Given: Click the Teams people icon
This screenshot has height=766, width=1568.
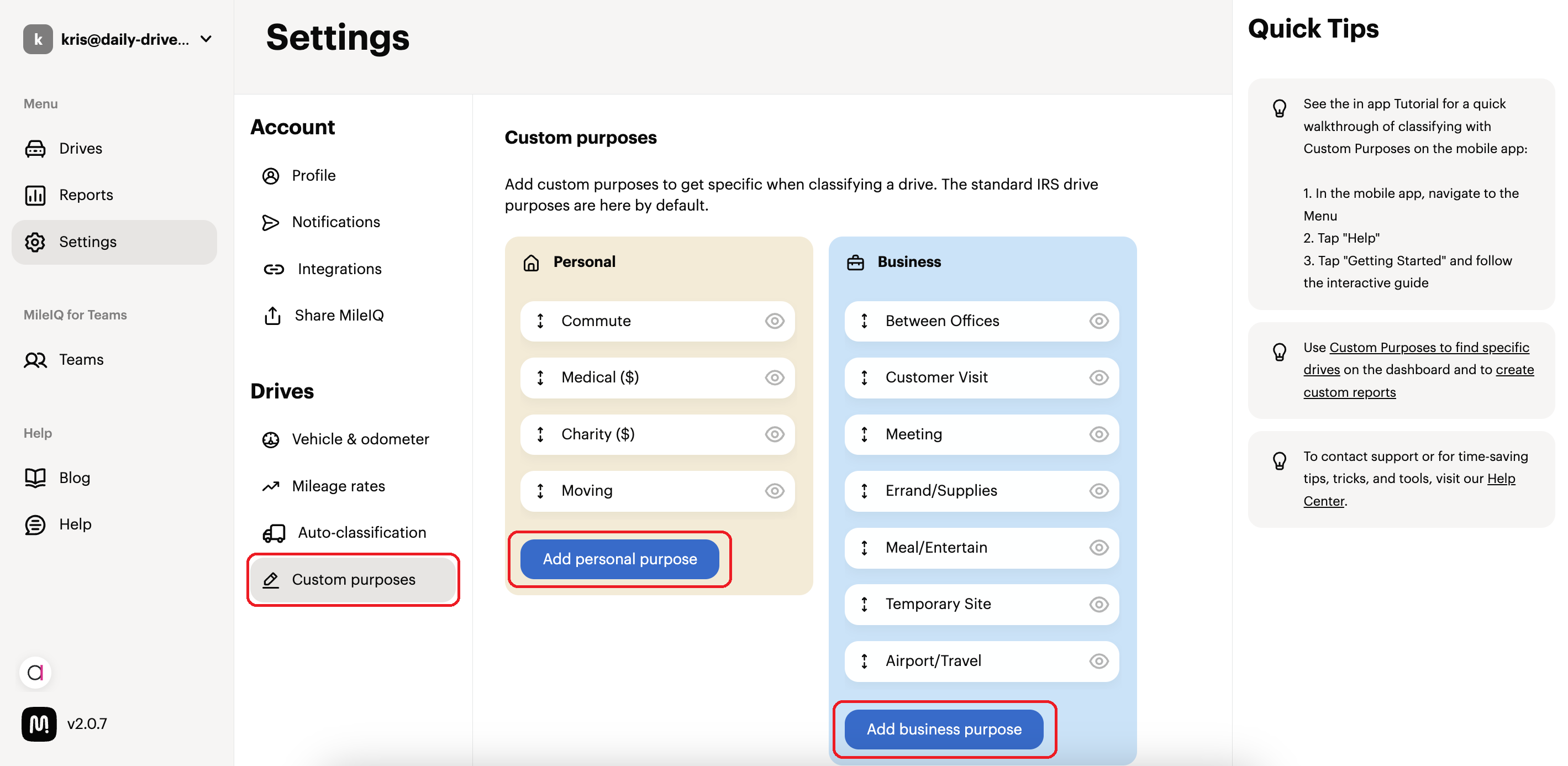Looking at the screenshot, I should pos(35,360).
